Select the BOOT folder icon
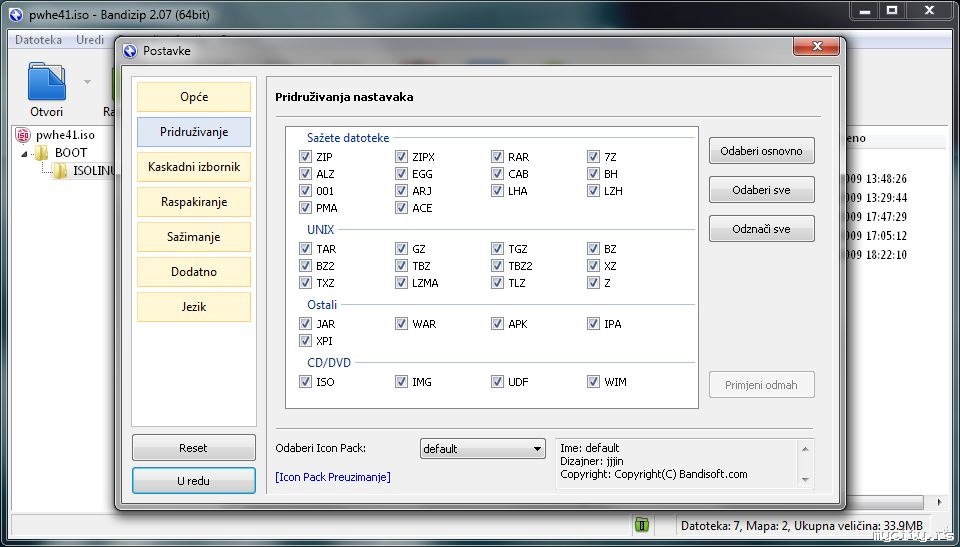The height and width of the screenshot is (547, 960). click(42, 153)
